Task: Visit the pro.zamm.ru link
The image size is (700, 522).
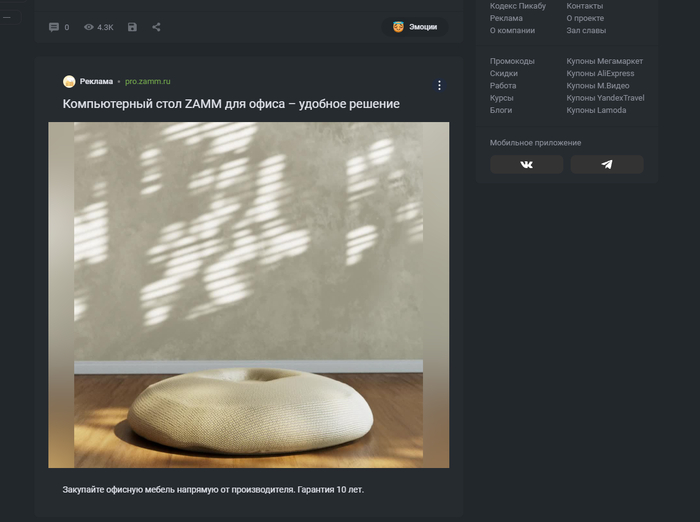Action: coord(148,82)
